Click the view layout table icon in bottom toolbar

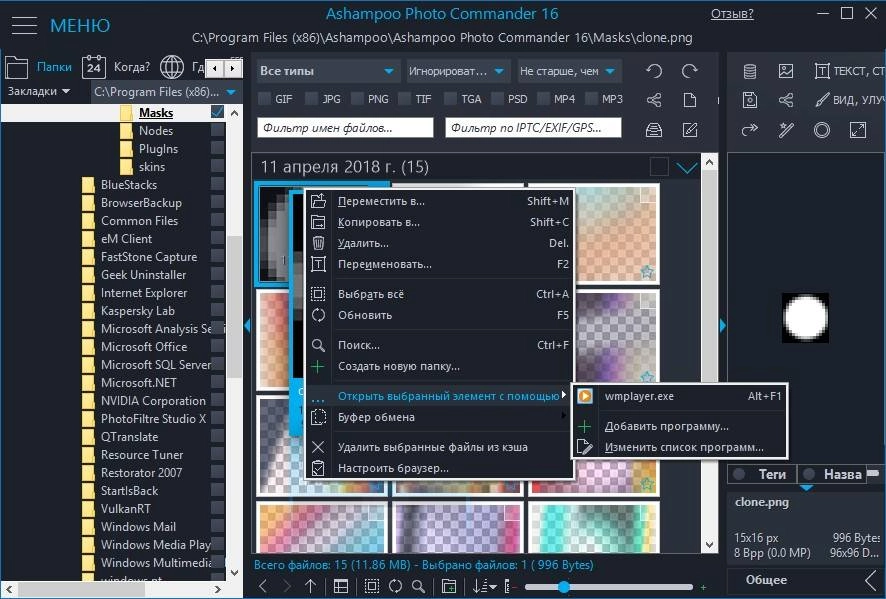341,587
